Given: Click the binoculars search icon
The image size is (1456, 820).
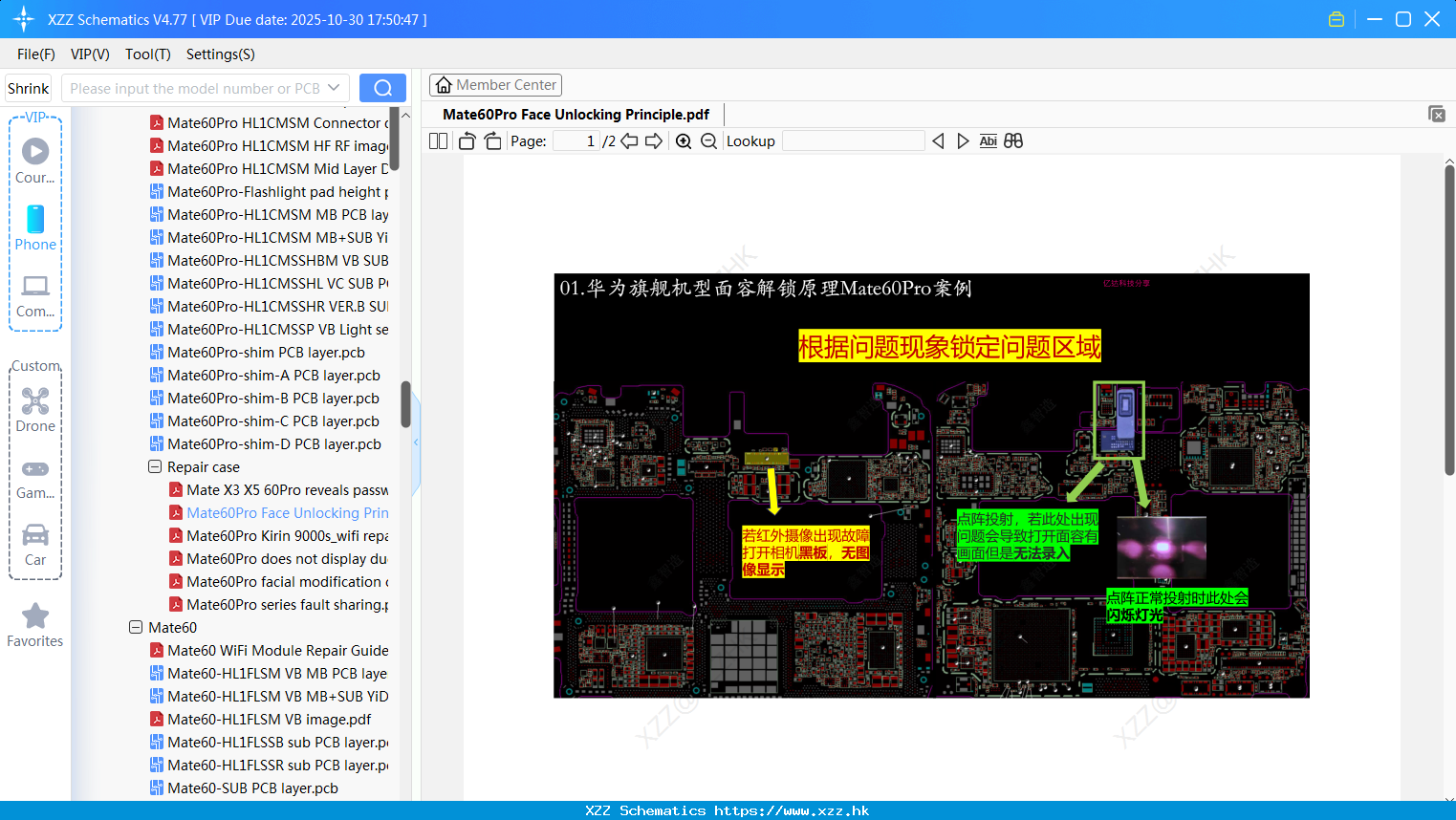Looking at the screenshot, I should [x=1013, y=141].
